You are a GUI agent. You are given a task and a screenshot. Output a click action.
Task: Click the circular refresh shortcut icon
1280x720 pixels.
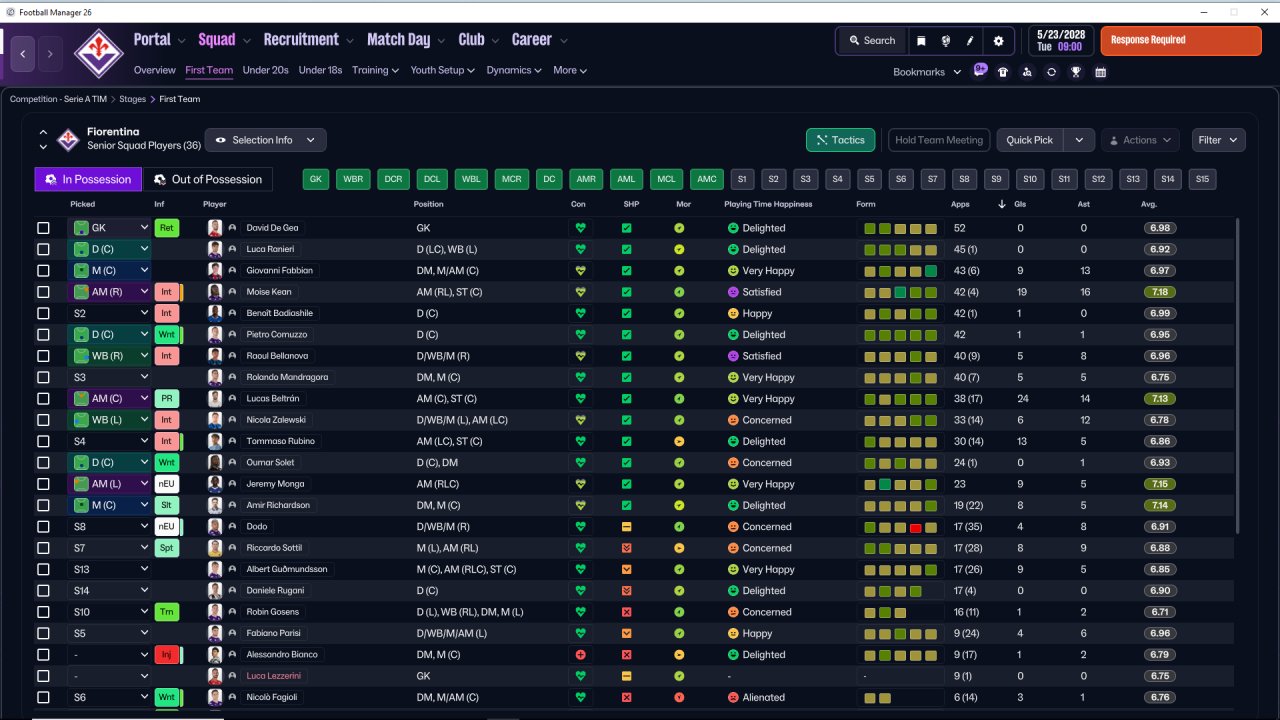click(1051, 72)
